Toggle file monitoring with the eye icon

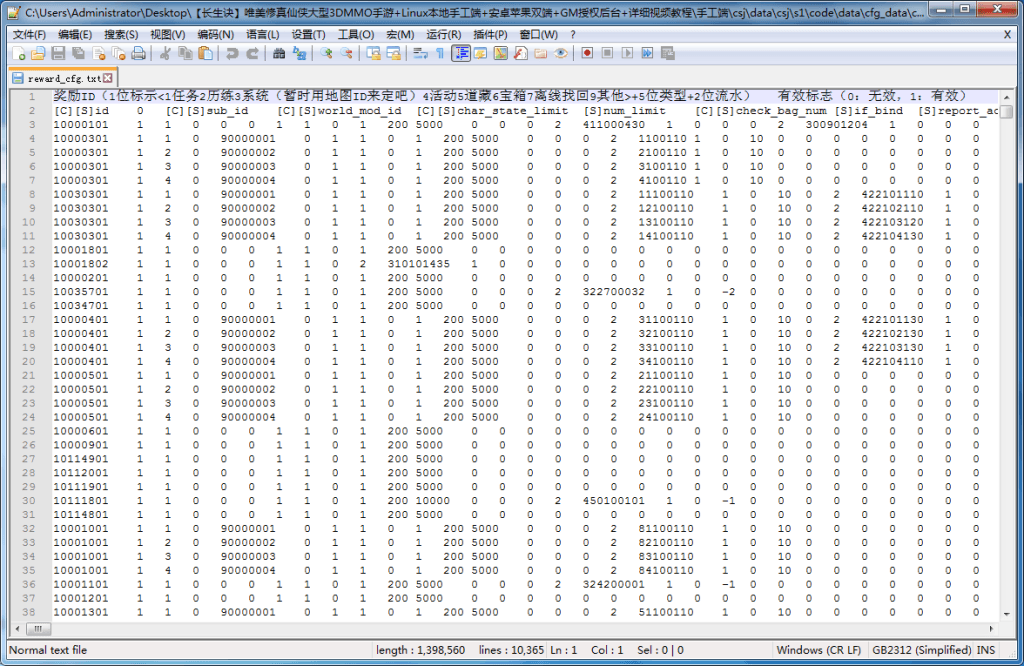pos(561,53)
